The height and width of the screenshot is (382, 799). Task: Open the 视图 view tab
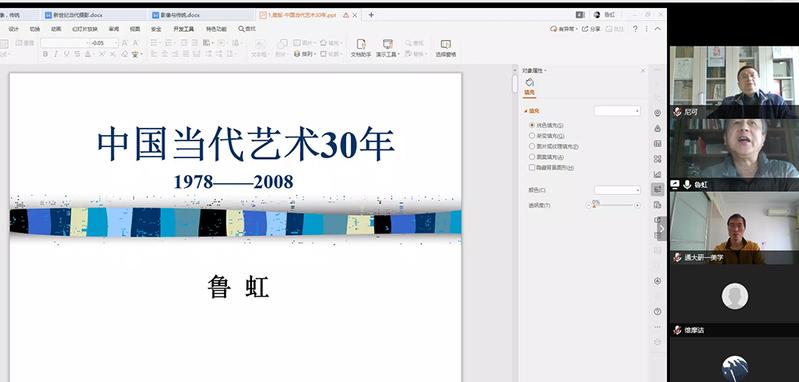[135, 29]
